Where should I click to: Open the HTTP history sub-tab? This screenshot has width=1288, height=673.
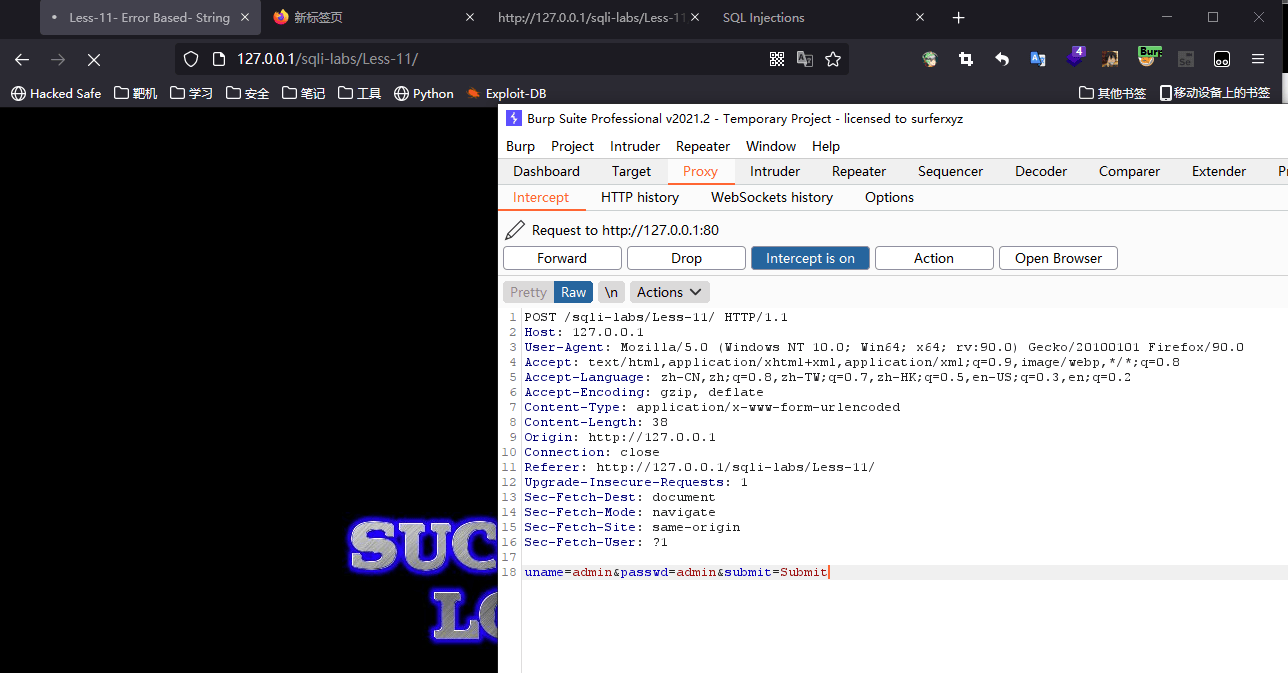tap(640, 197)
